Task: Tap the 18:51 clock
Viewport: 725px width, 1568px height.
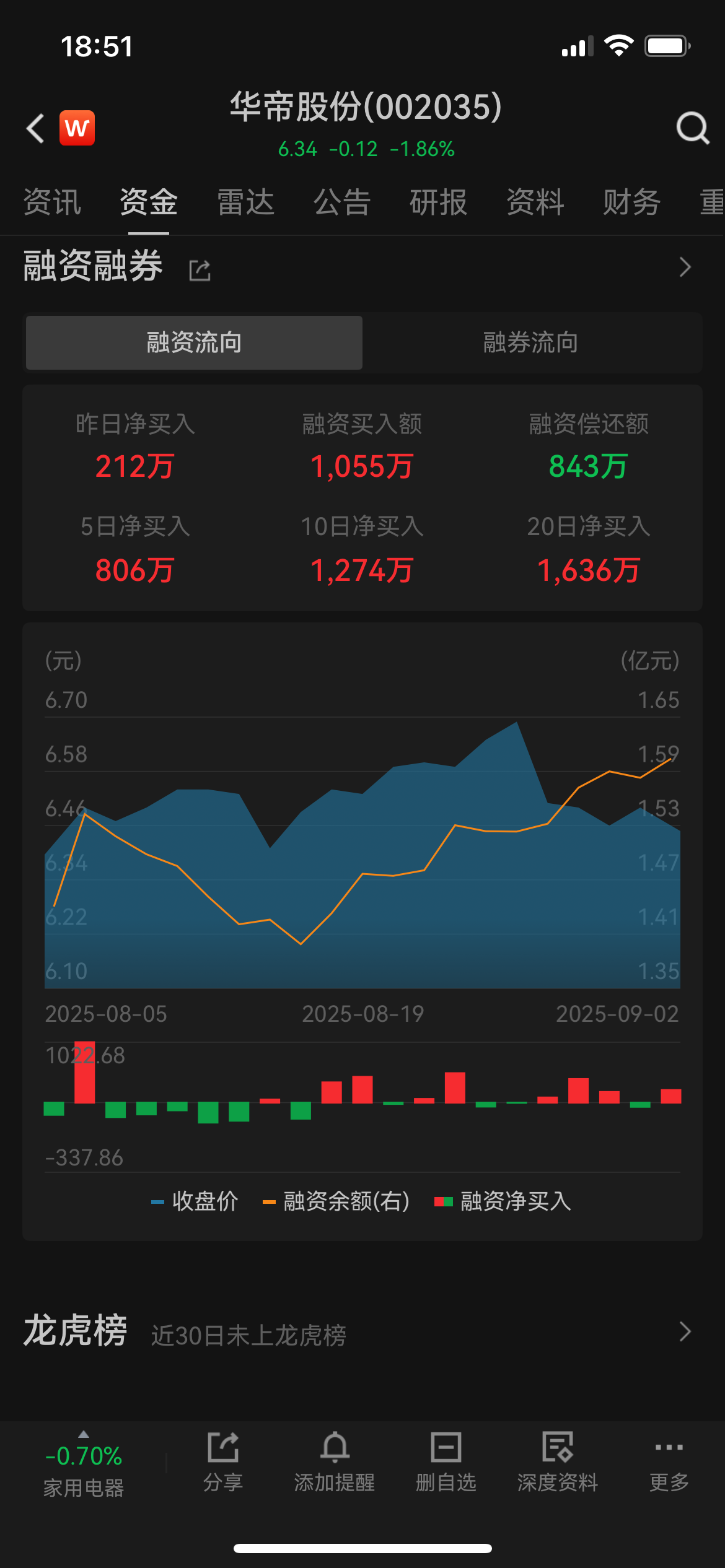Action: [97, 46]
